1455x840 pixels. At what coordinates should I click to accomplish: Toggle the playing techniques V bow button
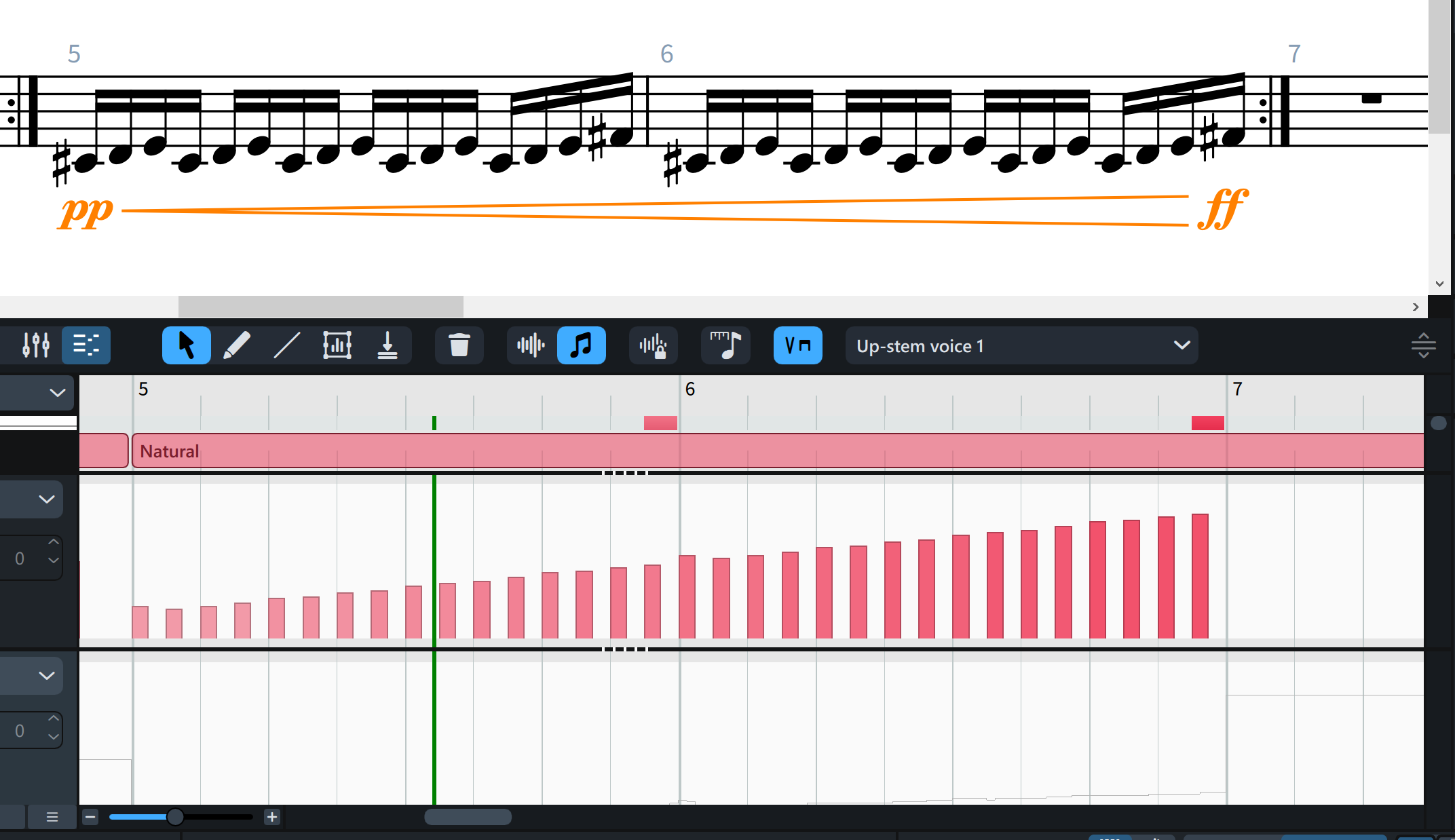coord(797,345)
